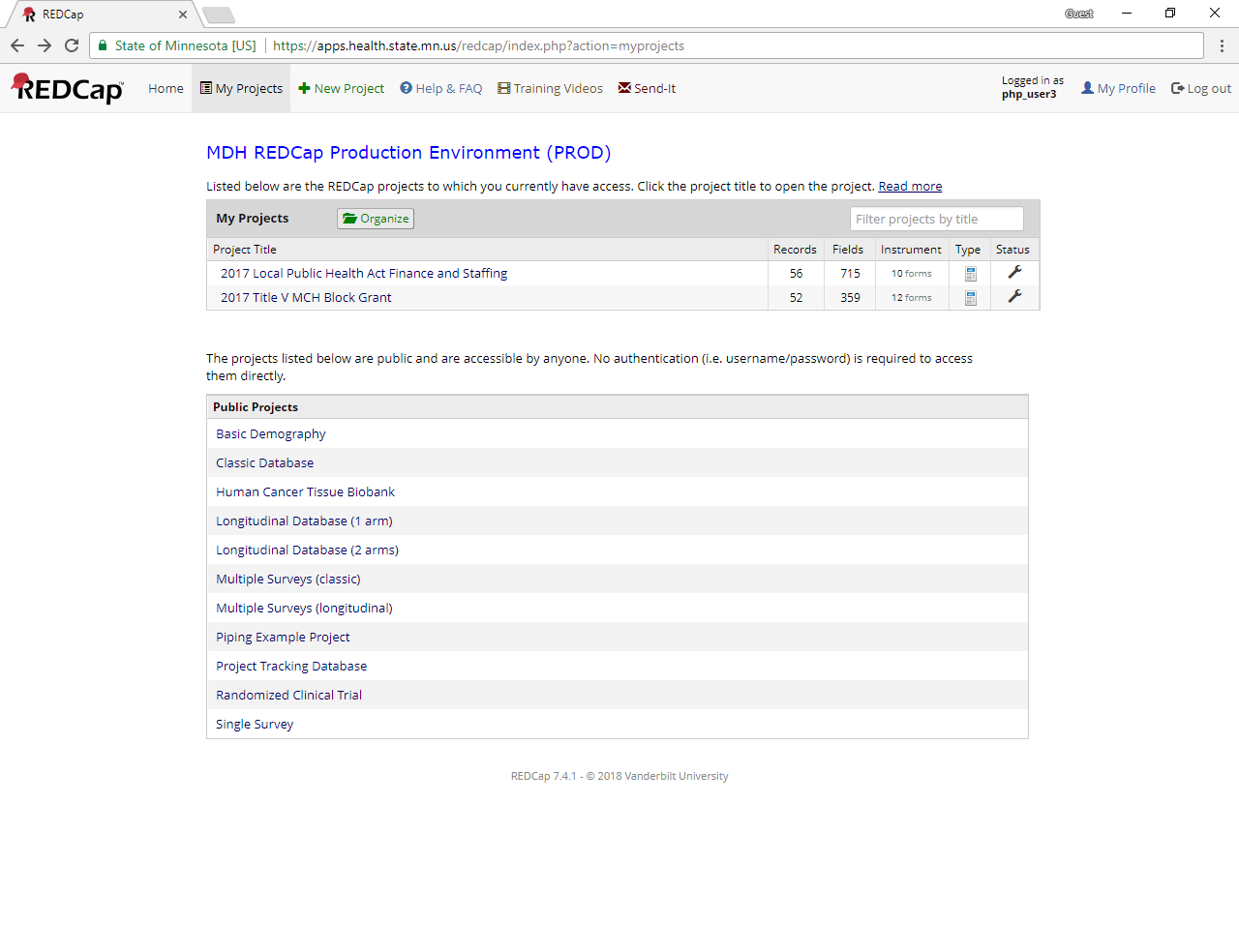Click the Fields column header

848,250
